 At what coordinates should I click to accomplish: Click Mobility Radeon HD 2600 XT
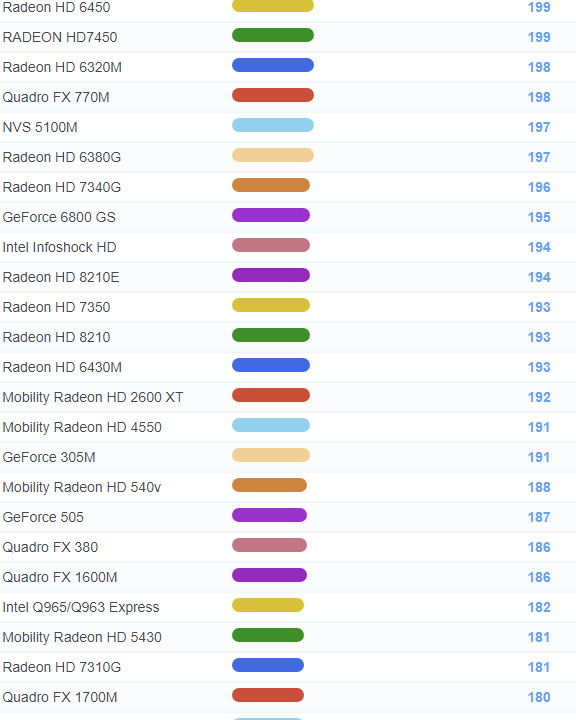click(93, 397)
